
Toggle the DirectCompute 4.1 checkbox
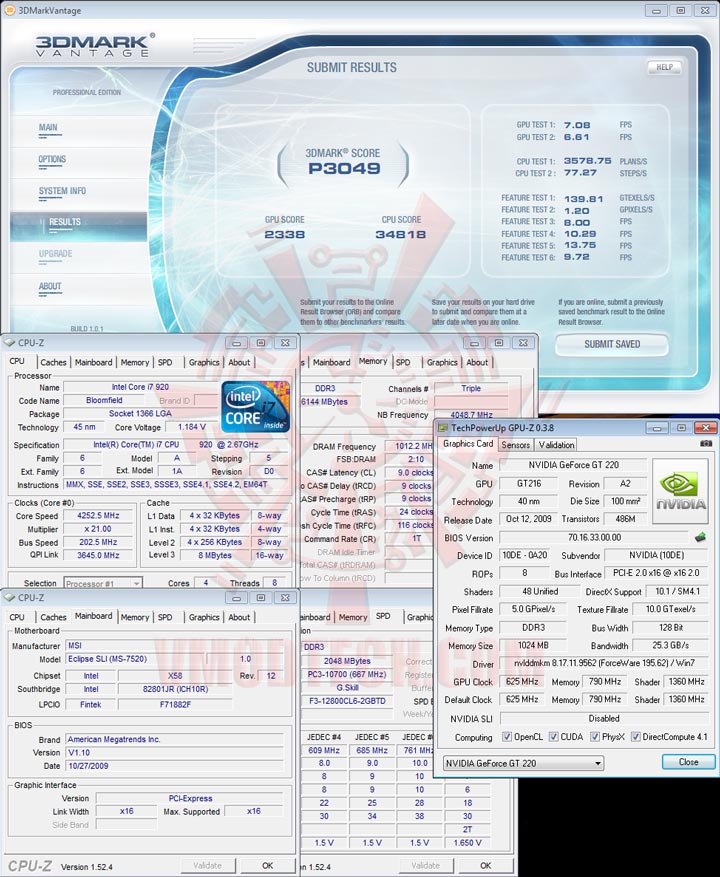pos(636,737)
